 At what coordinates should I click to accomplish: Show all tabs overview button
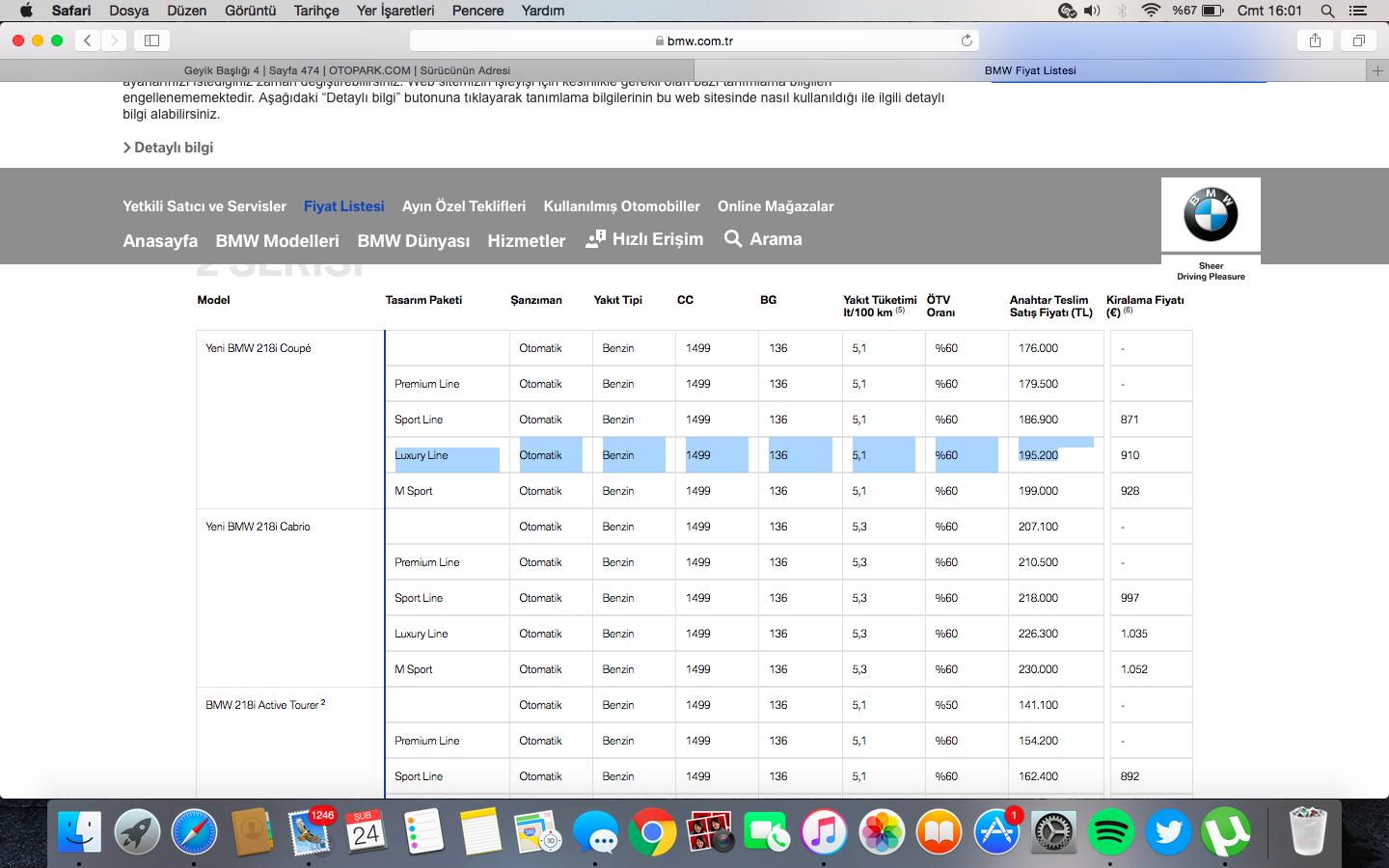pyautogui.click(x=1358, y=41)
